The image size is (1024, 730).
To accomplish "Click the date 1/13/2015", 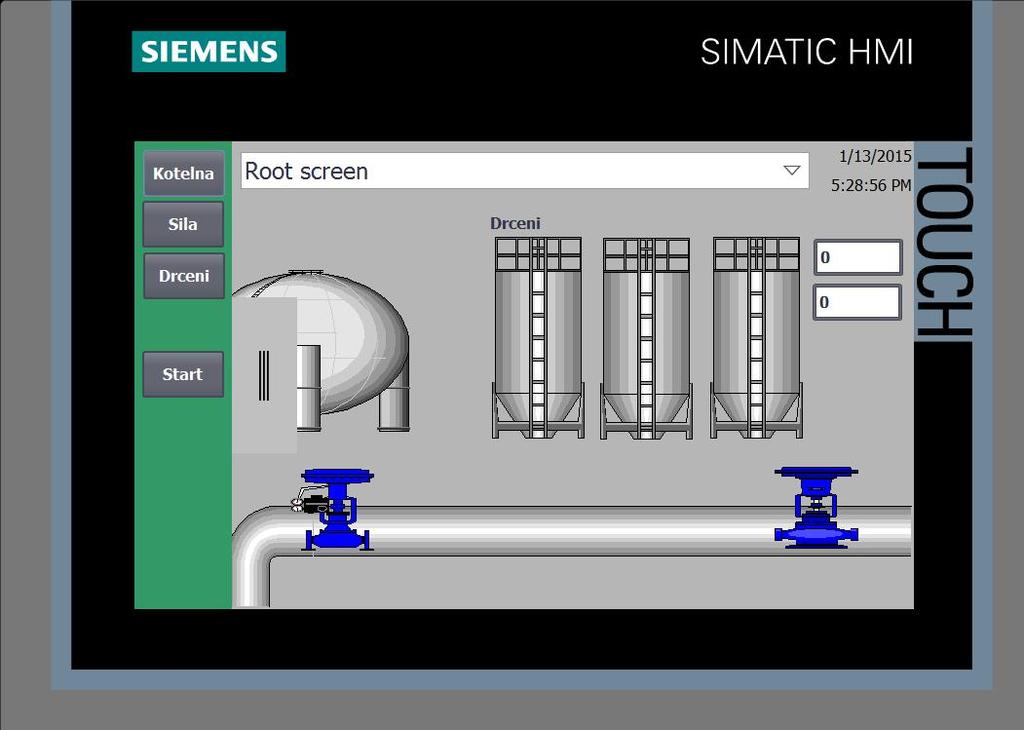I will 875,156.
